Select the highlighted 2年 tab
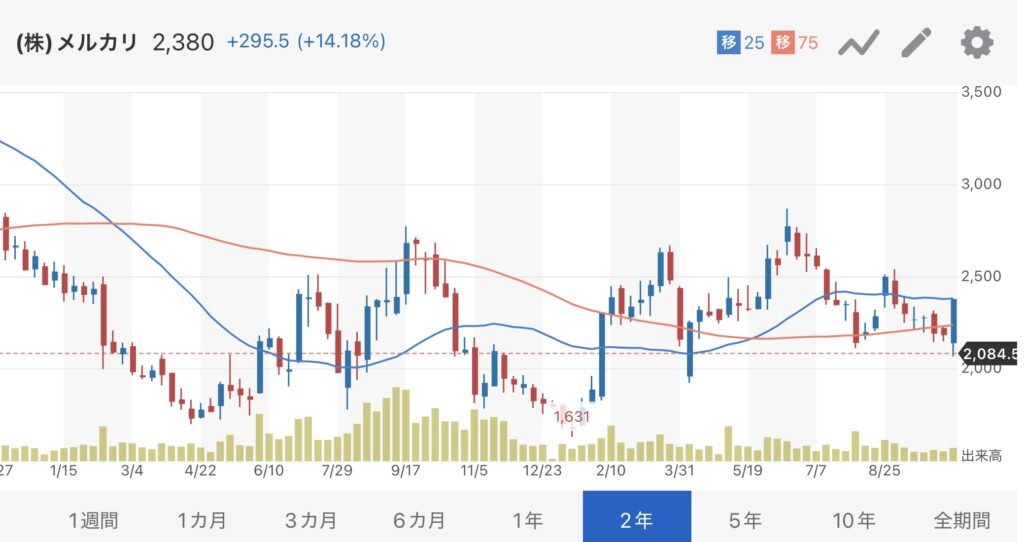Screen dimensions: 1024x542 click(x=636, y=520)
